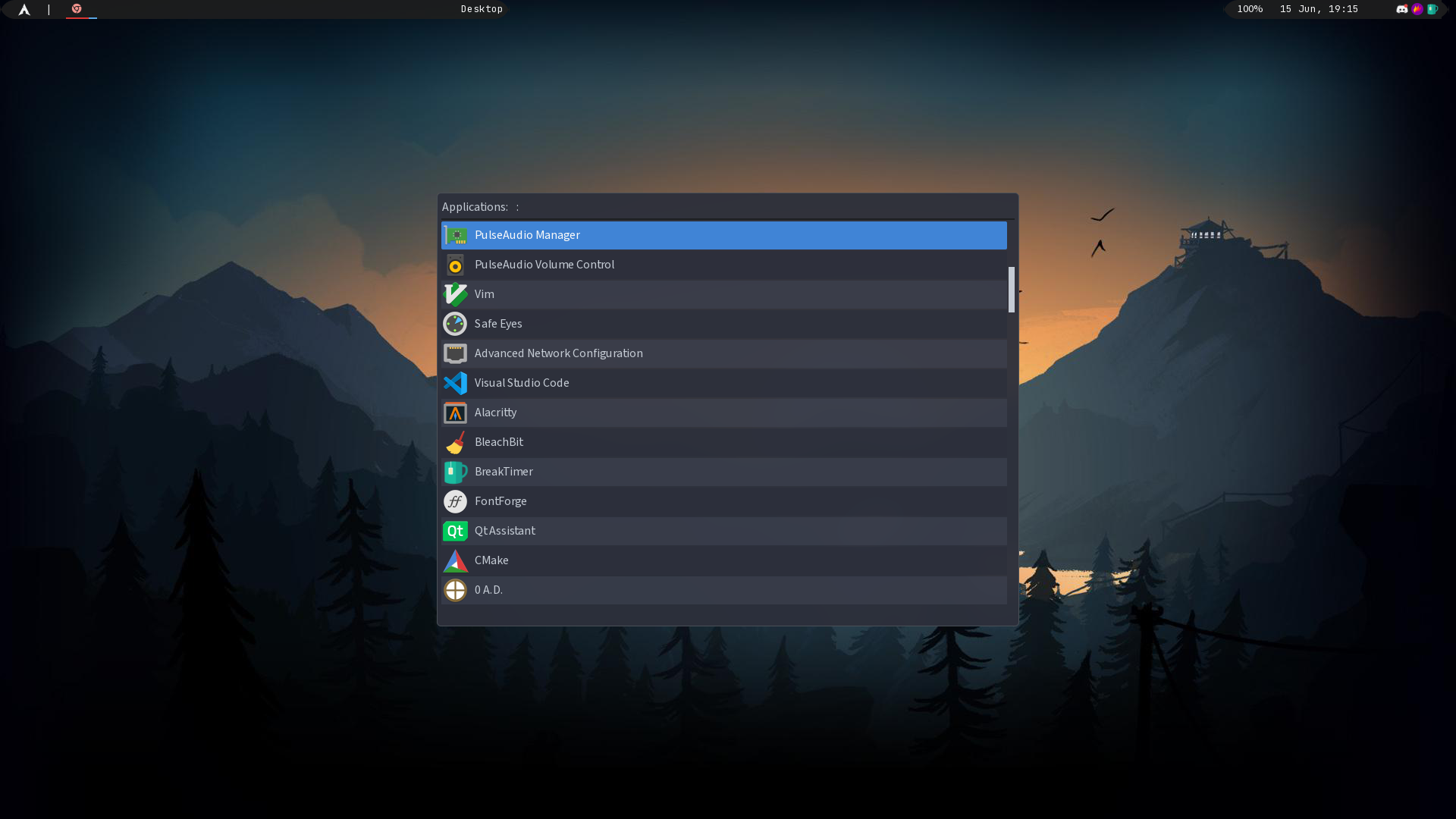The height and width of the screenshot is (819, 1456).
Task: Click the BreakTimer mug tray icon
Action: 1432,9
